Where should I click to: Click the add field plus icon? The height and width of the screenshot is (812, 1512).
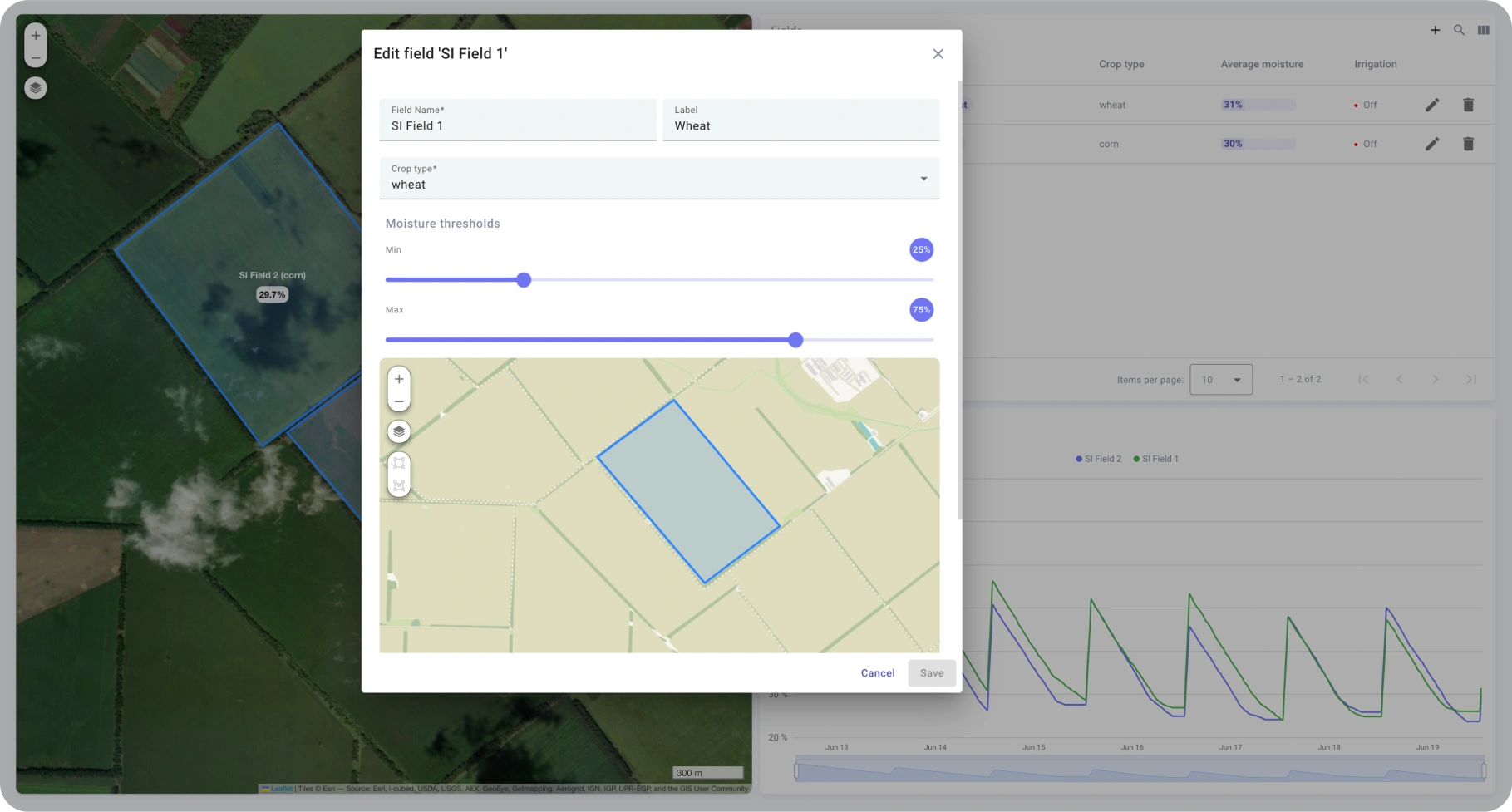[1435, 30]
